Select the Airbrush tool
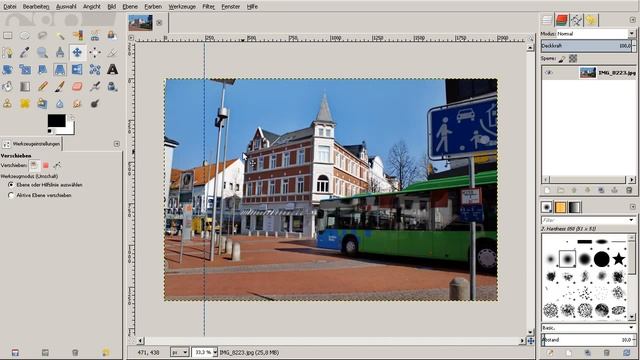This screenshot has height=360, width=640. pyautogui.click(x=95, y=87)
